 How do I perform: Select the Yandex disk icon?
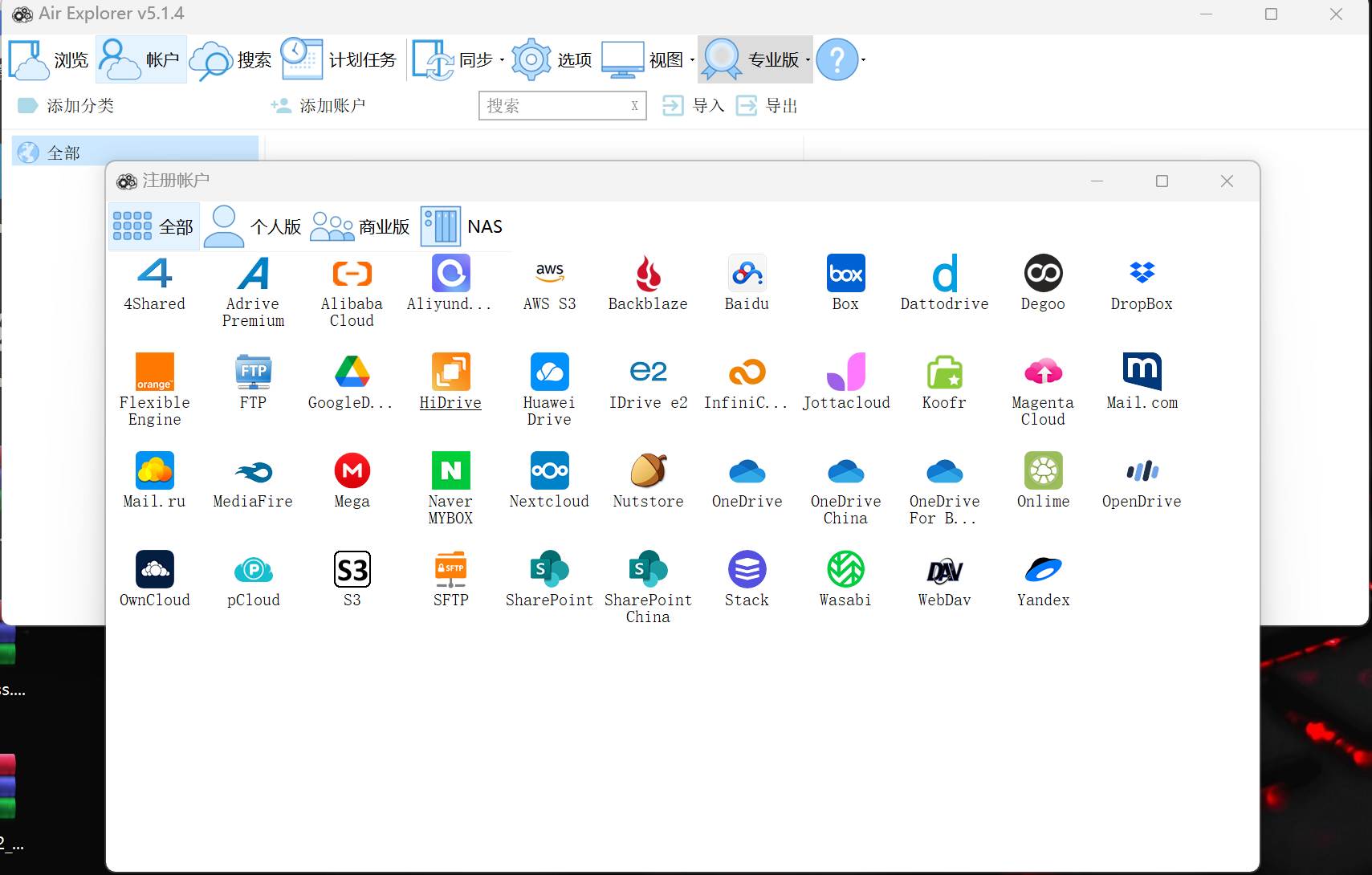[1044, 570]
